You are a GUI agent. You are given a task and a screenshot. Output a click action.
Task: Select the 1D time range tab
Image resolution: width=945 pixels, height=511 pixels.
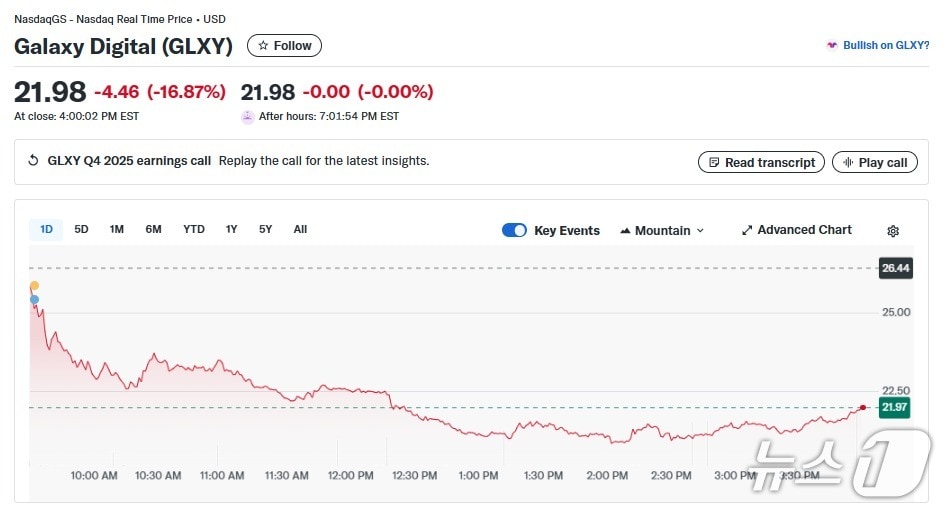[46, 230]
